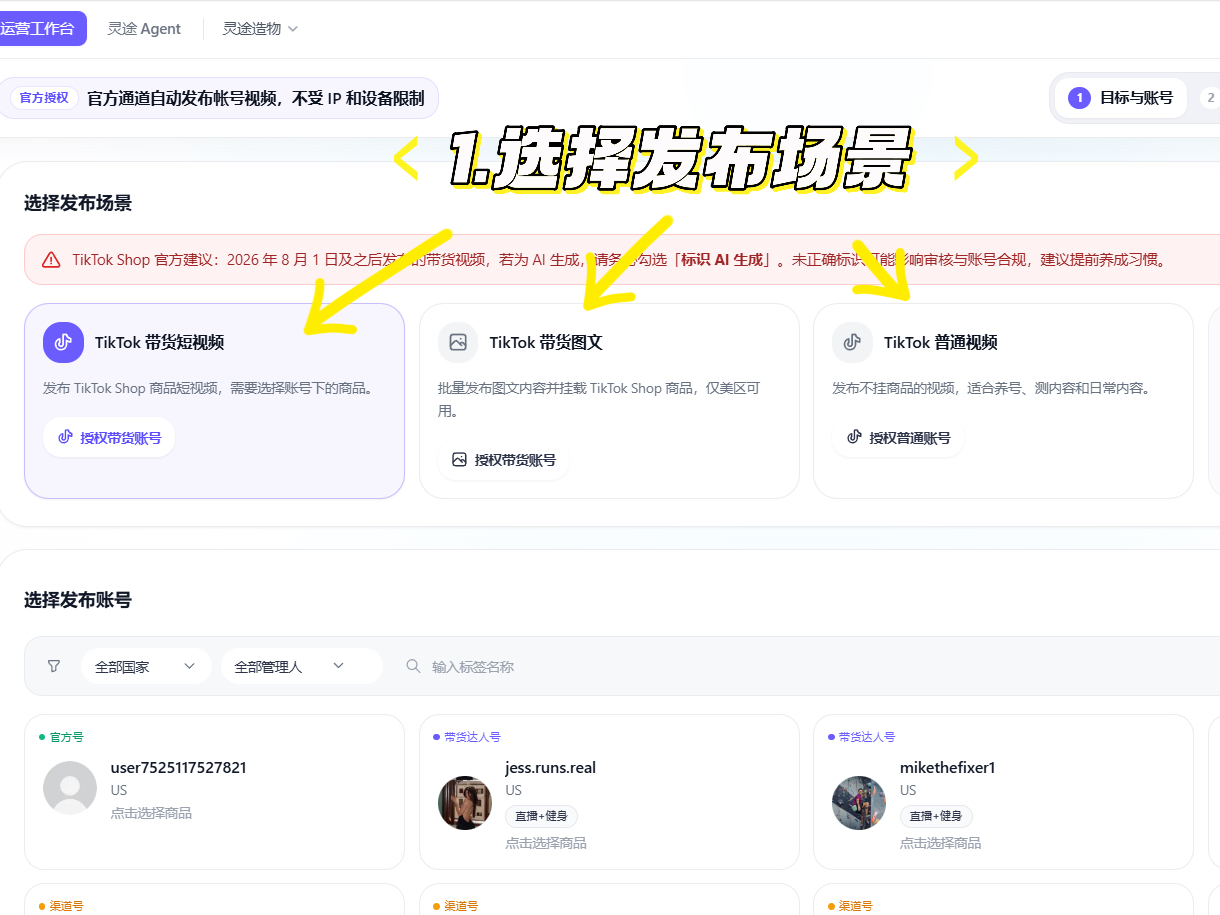Click 点击选择商品 under mikethefixer1
The height and width of the screenshot is (915, 1220).
tap(940, 843)
